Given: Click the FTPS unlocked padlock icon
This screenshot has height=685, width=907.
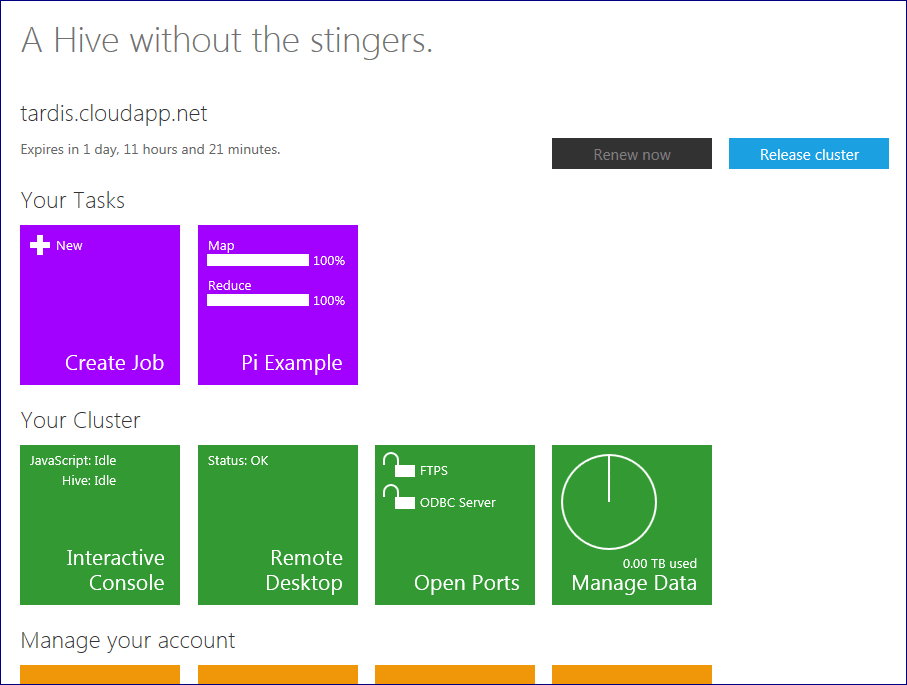Looking at the screenshot, I should click(399, 465).
